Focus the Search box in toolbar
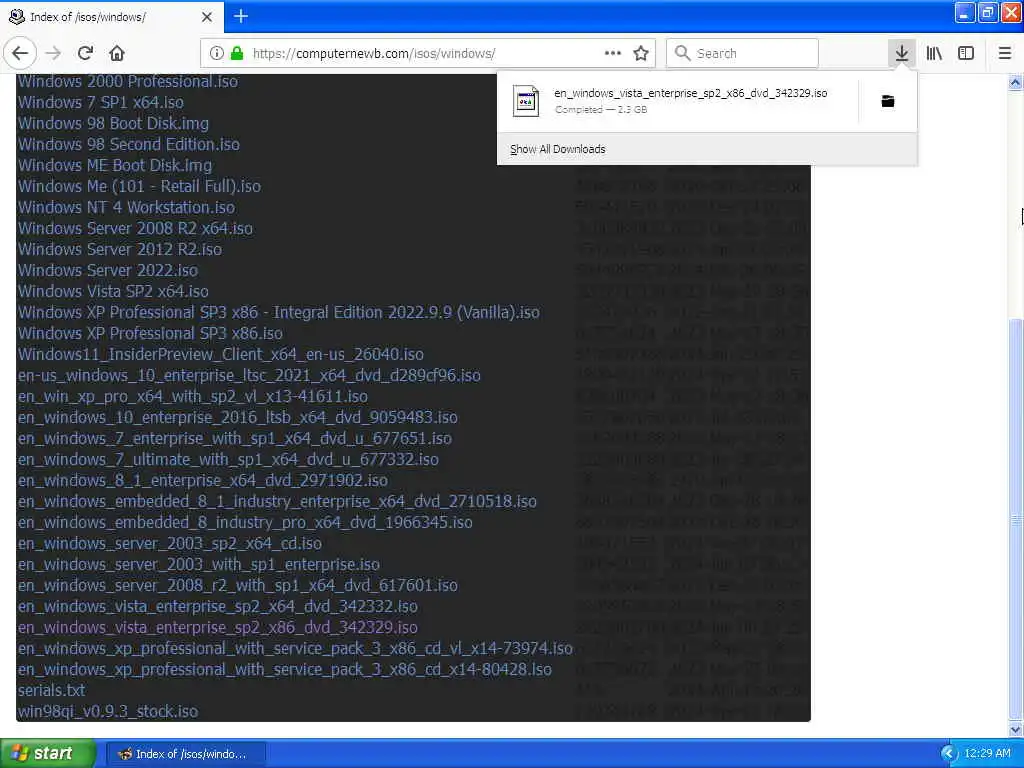 [742, 53]
